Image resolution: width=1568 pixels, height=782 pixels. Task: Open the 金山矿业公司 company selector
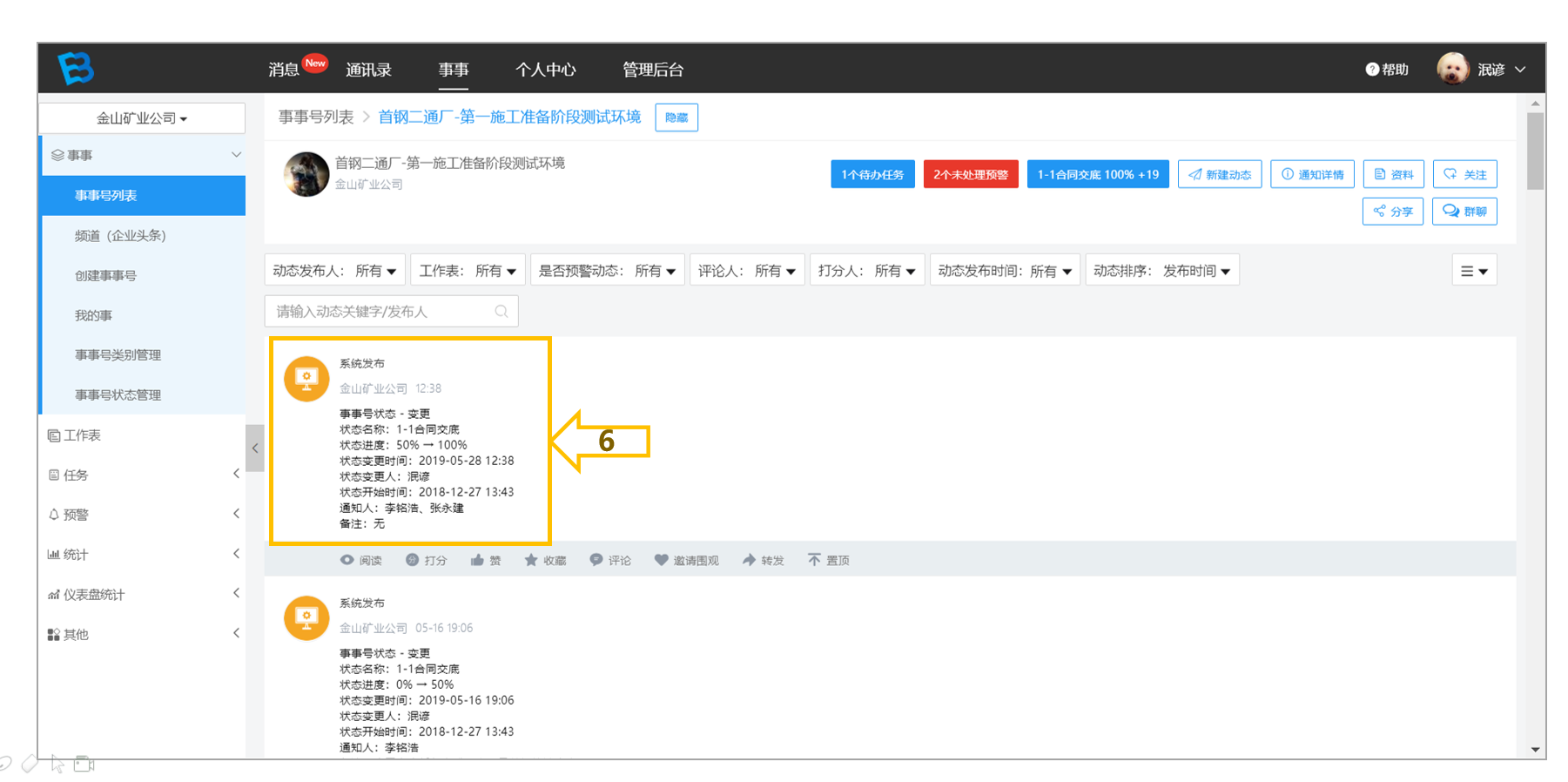142,118
